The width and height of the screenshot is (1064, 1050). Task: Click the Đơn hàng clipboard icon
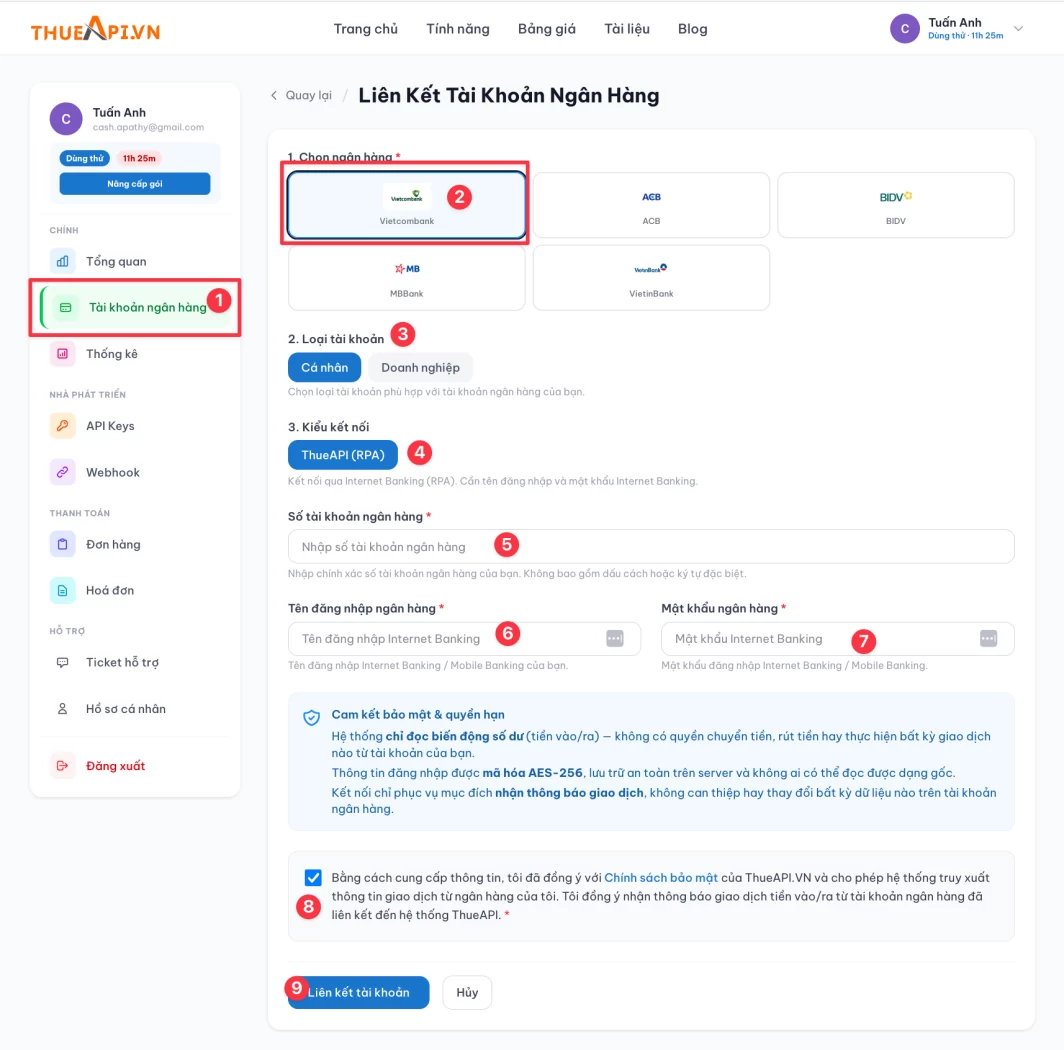coord(63,545)
